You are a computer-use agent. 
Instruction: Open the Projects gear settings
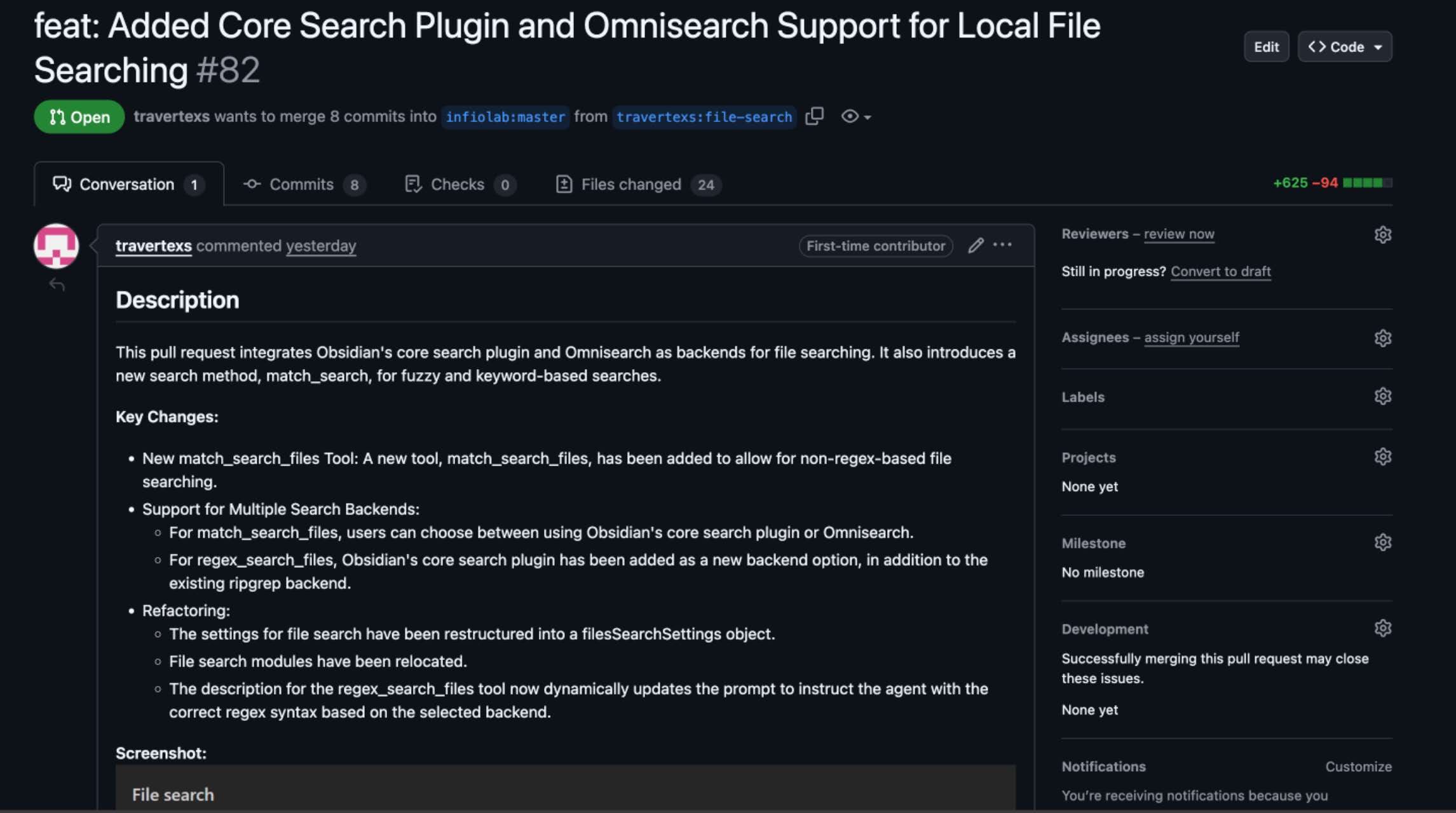tap(1382, 457)
